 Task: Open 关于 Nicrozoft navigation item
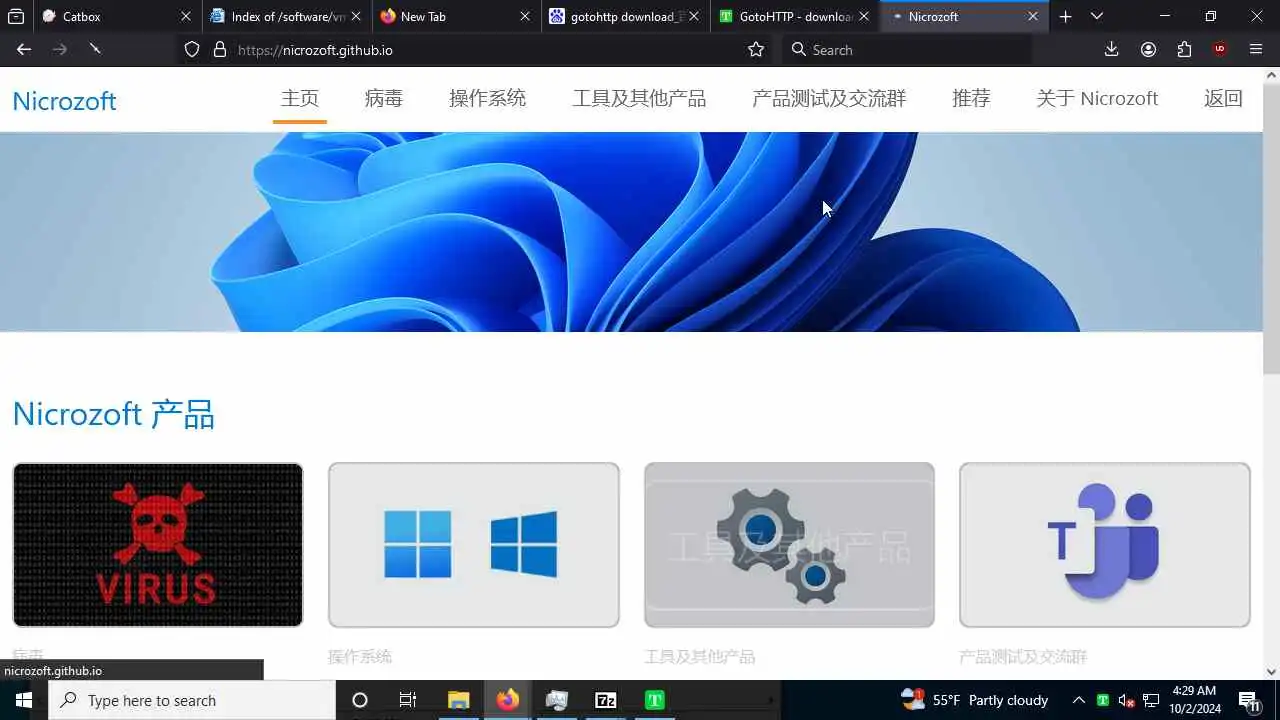click(1097, 98)
